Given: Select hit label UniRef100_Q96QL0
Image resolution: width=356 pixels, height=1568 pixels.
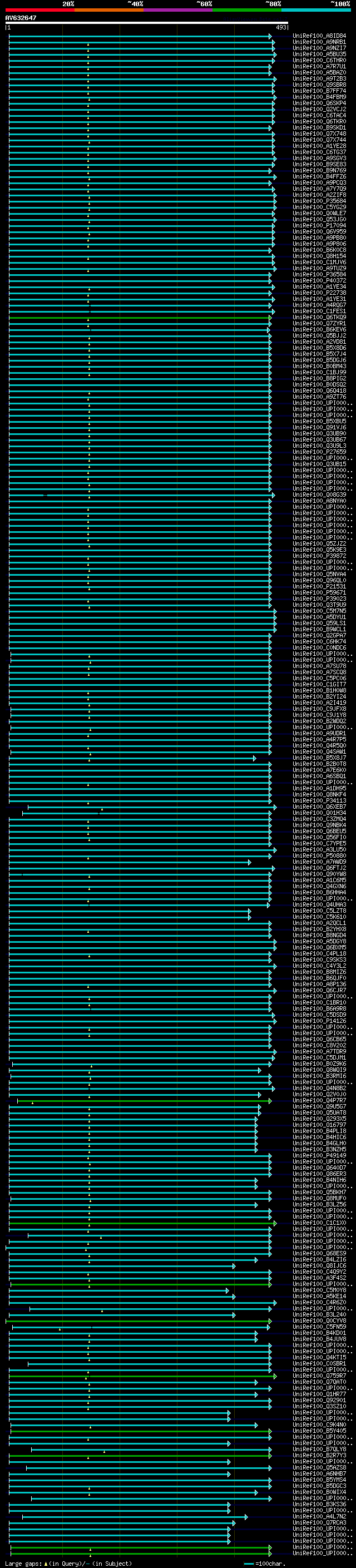Looking at the screenshot, I should (319, 580).
